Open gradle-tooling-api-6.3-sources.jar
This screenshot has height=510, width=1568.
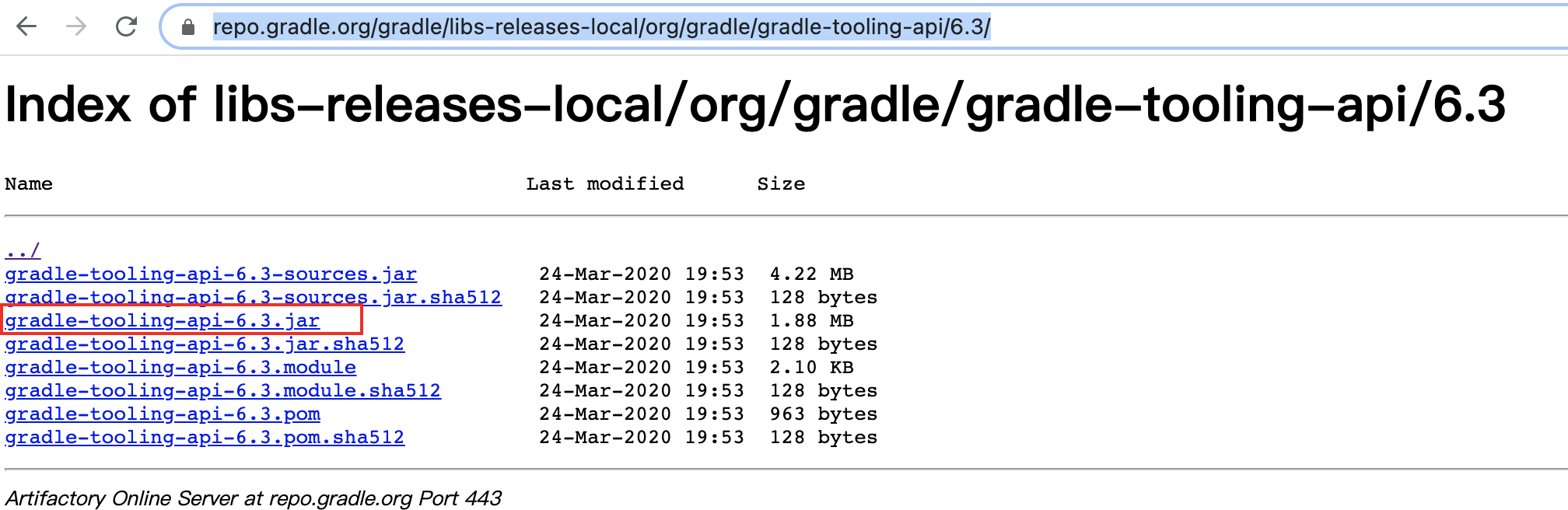tap(210, 274)
